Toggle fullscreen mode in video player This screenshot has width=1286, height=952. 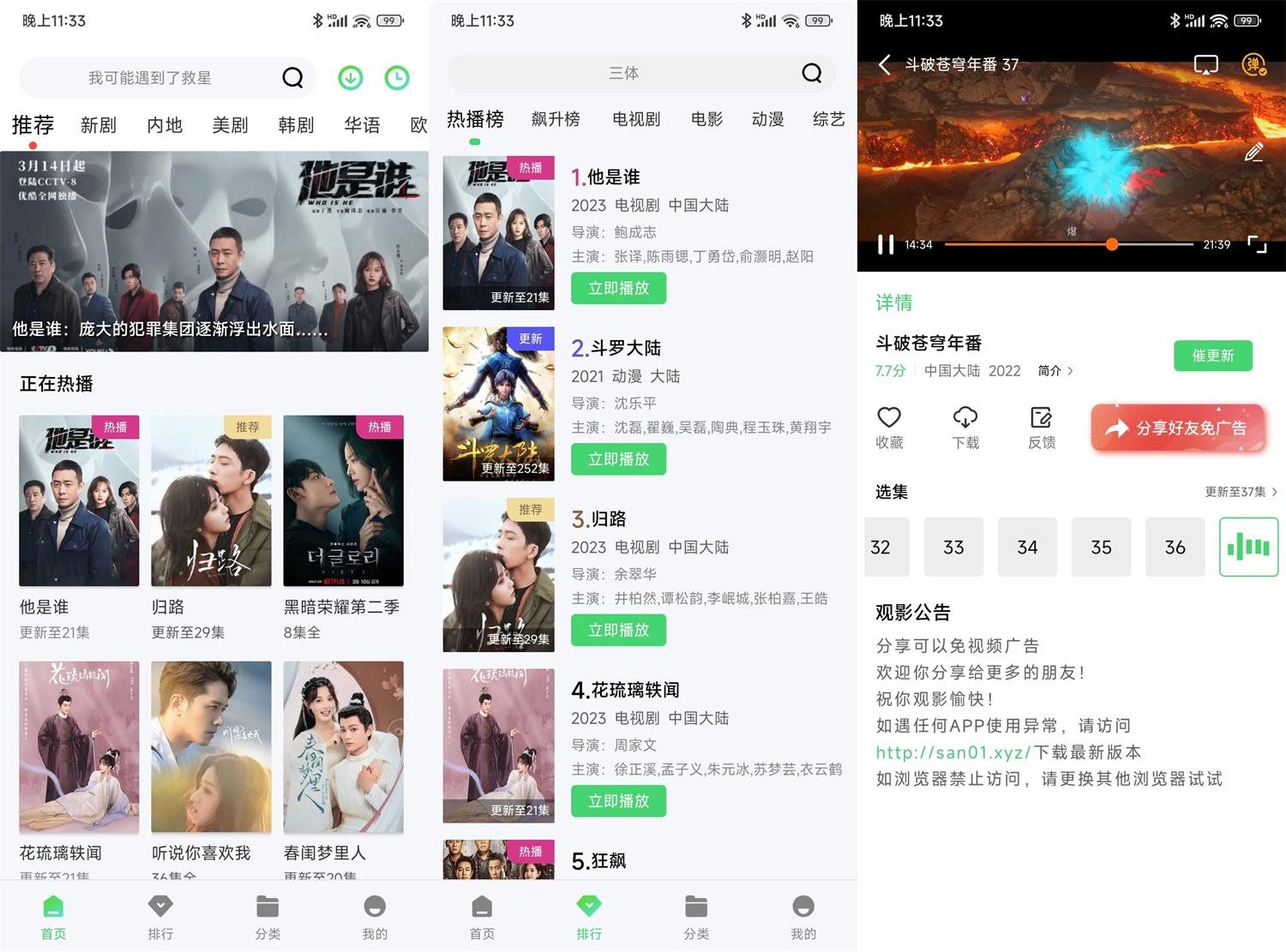[x=1257, y=245]
